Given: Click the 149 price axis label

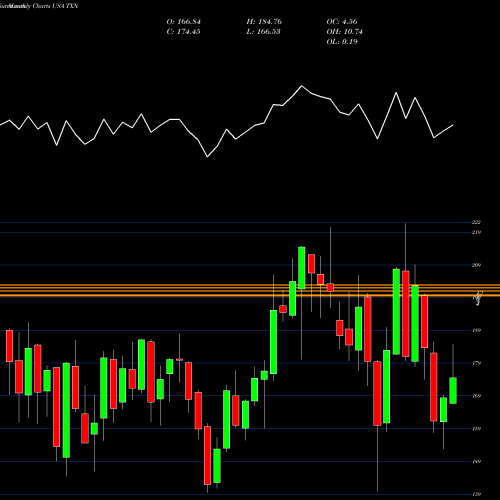Looking at the screenshot, I should pos(477,461).
